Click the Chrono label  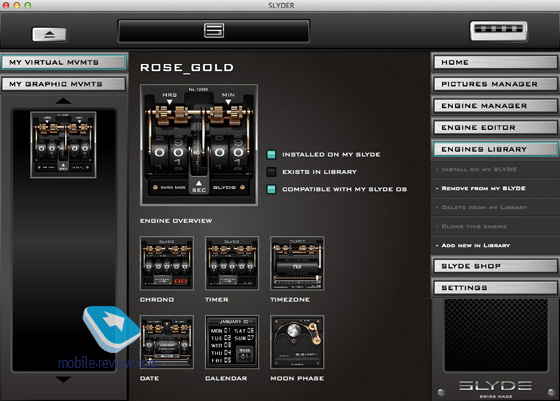(x=157, y=300)
